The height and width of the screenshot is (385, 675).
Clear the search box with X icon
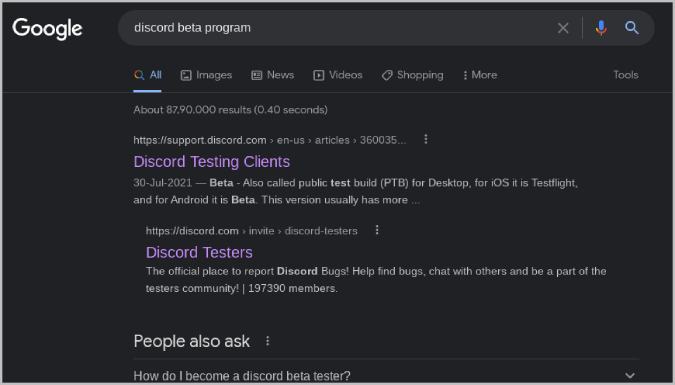[x=563, y=28]
